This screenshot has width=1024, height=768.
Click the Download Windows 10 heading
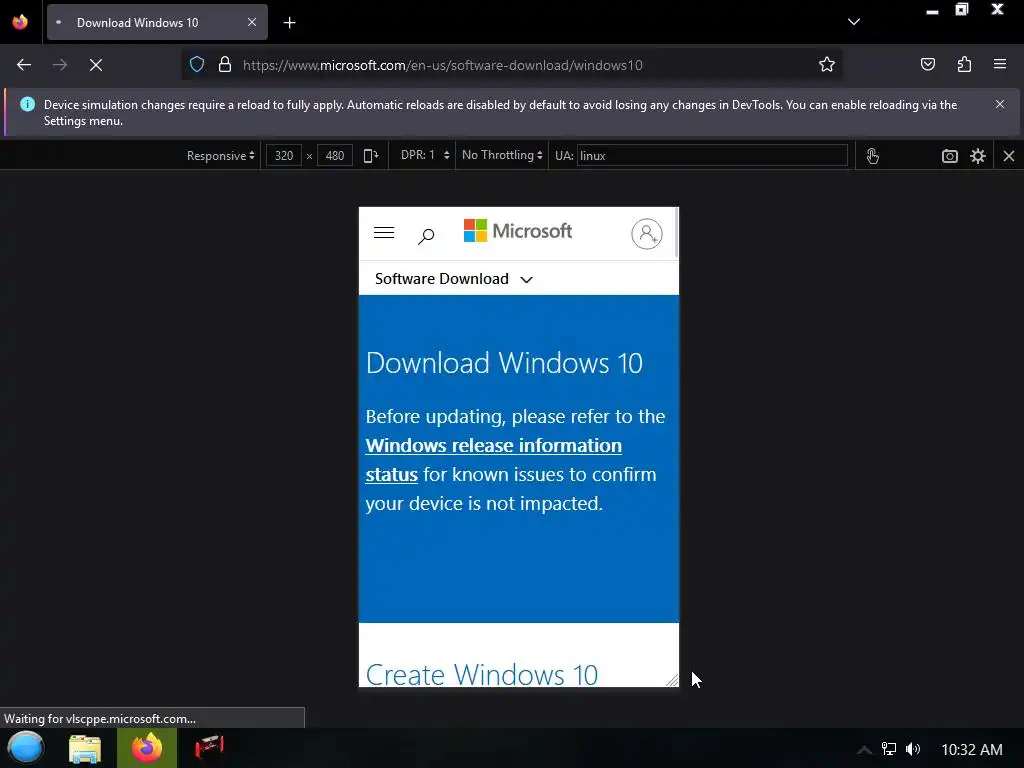504,363
